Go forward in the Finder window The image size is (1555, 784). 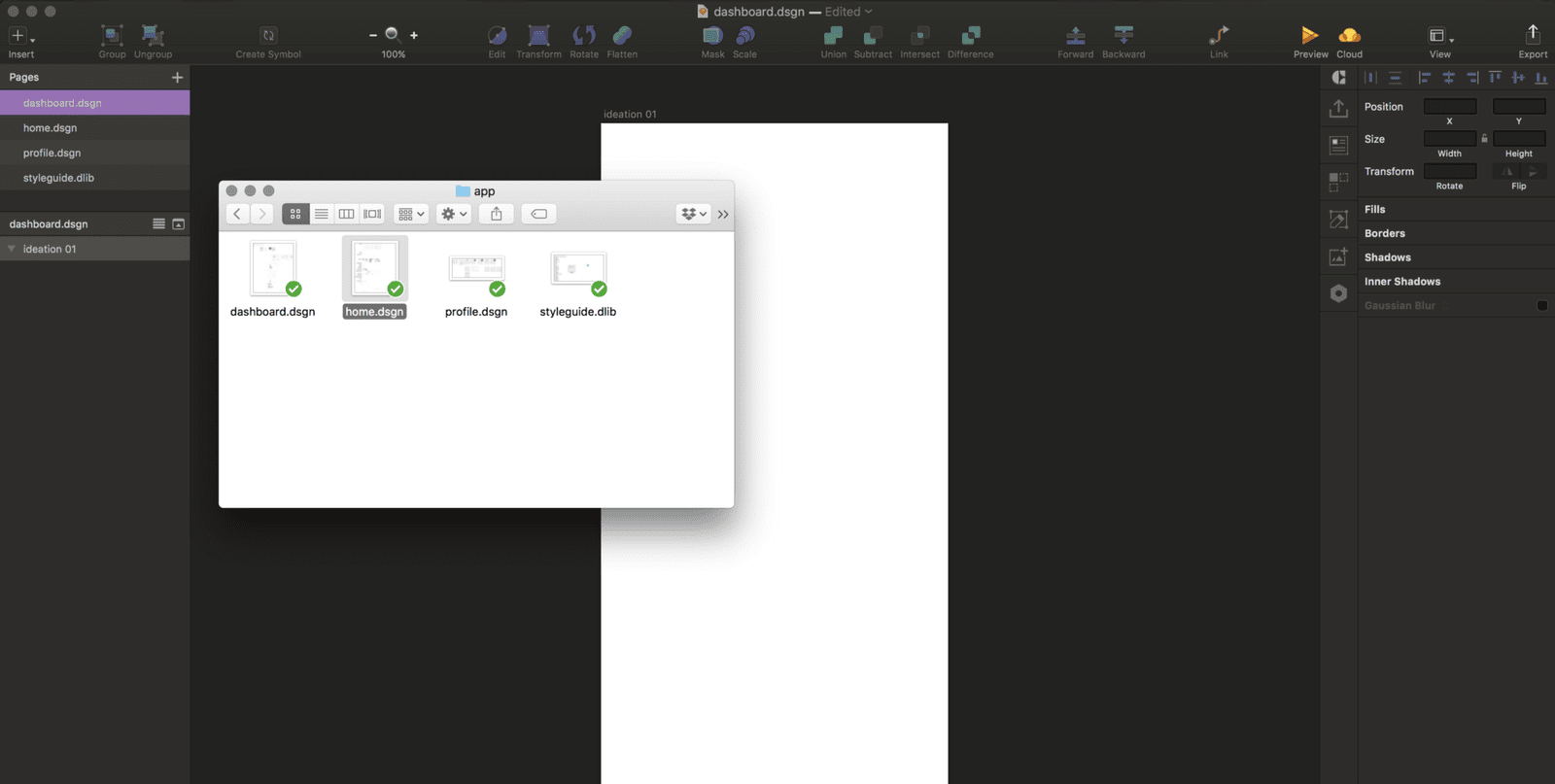pos(262,214)
